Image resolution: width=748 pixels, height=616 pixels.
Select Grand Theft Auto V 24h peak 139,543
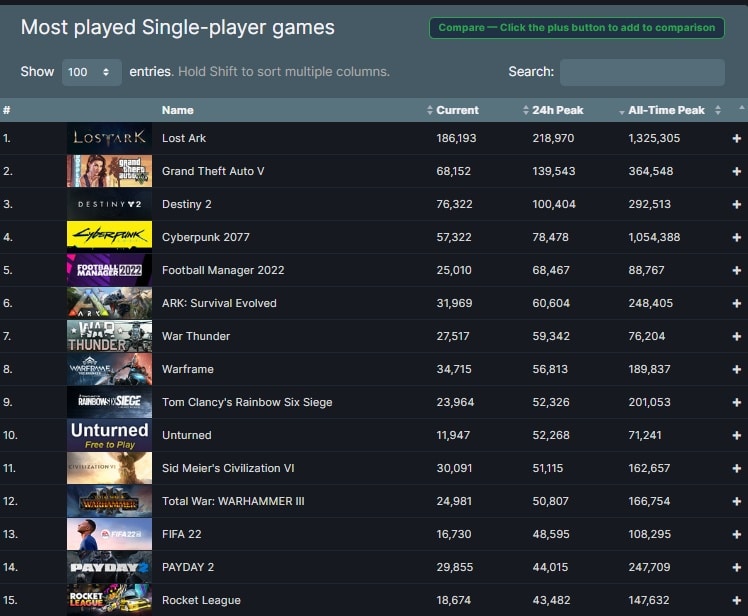point(553,171)
